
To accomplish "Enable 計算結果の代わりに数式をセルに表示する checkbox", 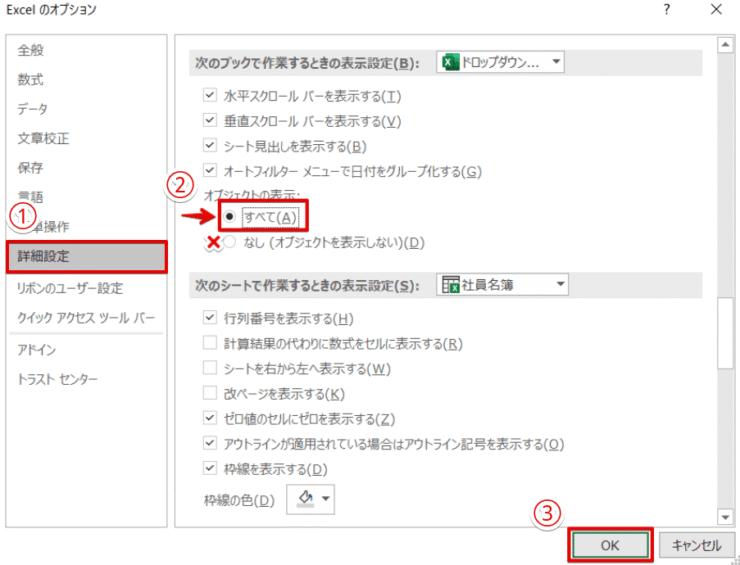I will coord(210,343).
